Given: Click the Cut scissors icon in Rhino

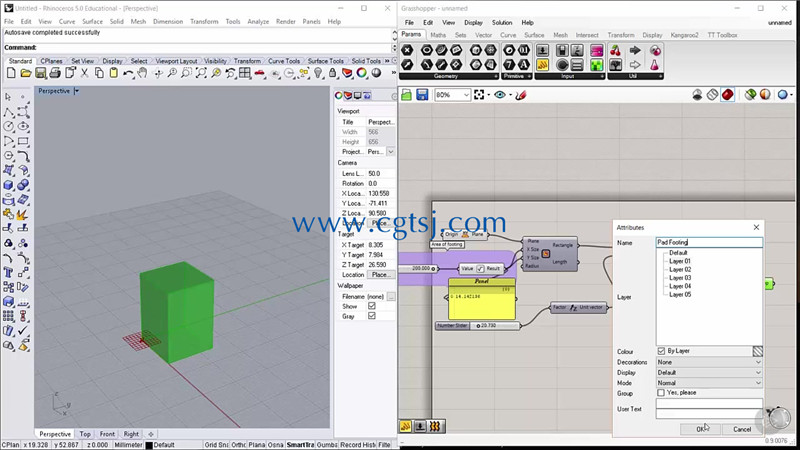Looking at the screenshot, I should click(x=84, y=73).
